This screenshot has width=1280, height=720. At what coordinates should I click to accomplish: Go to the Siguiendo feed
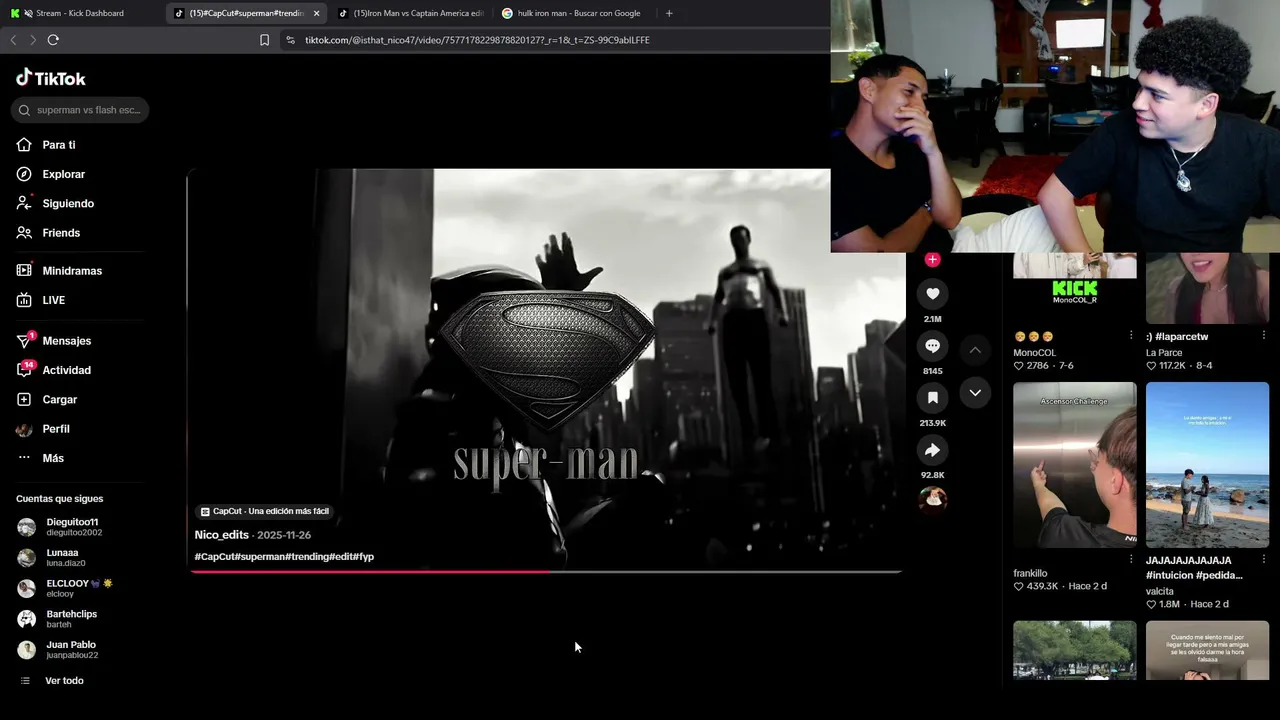(x=55, y=203)
